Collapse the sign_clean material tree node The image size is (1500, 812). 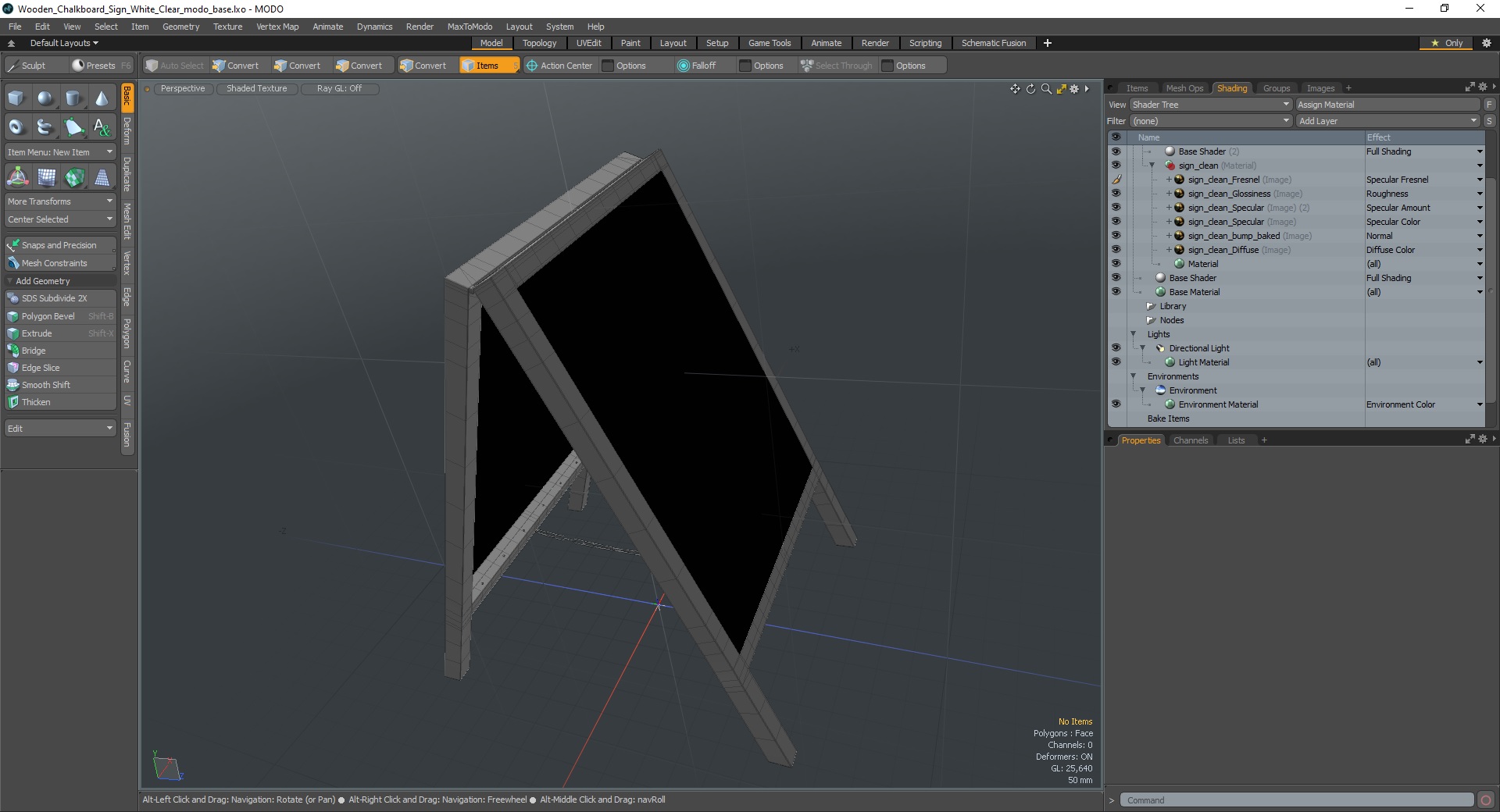1152,166
